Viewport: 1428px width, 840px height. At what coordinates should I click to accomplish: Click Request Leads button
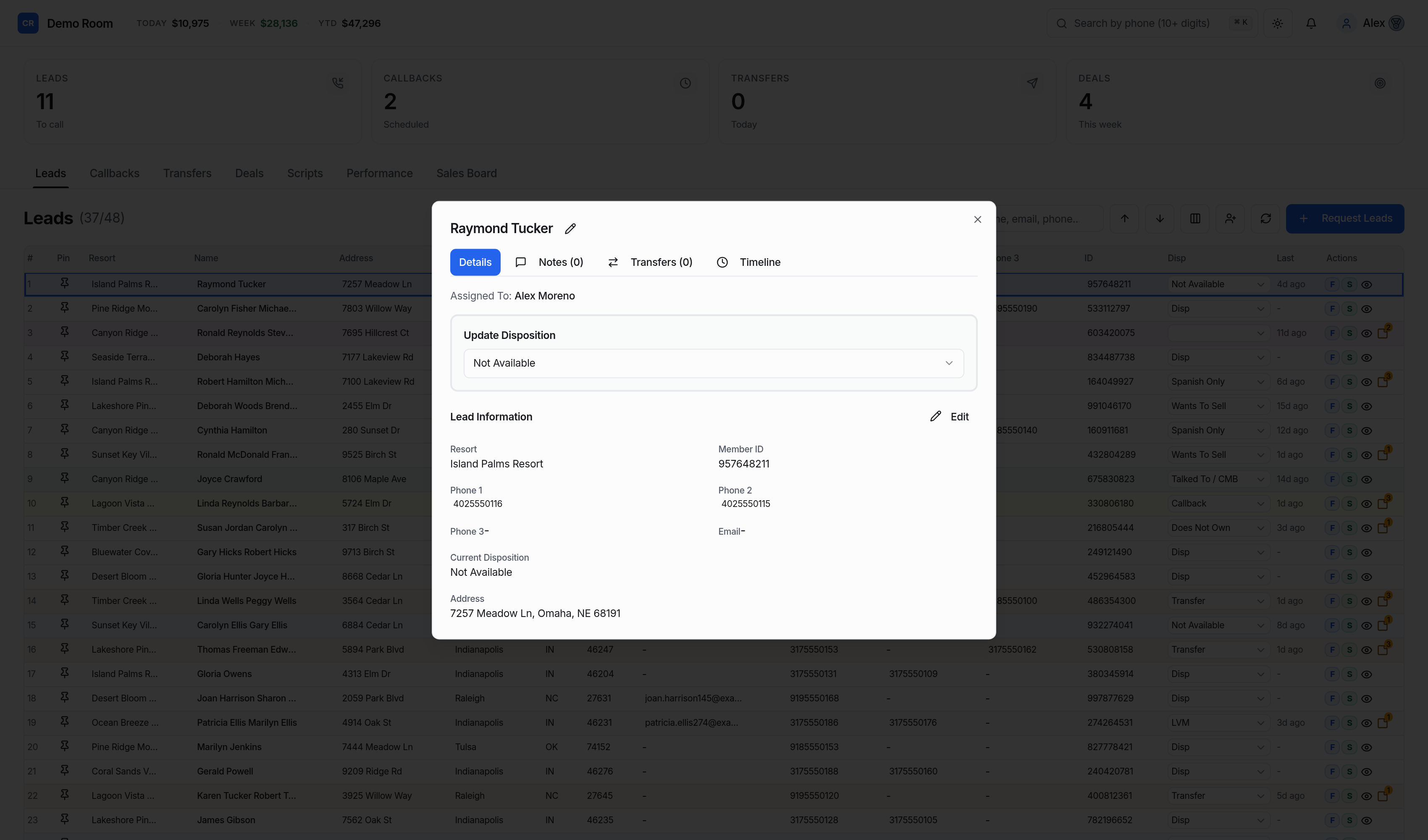[x=1345, y=218]
